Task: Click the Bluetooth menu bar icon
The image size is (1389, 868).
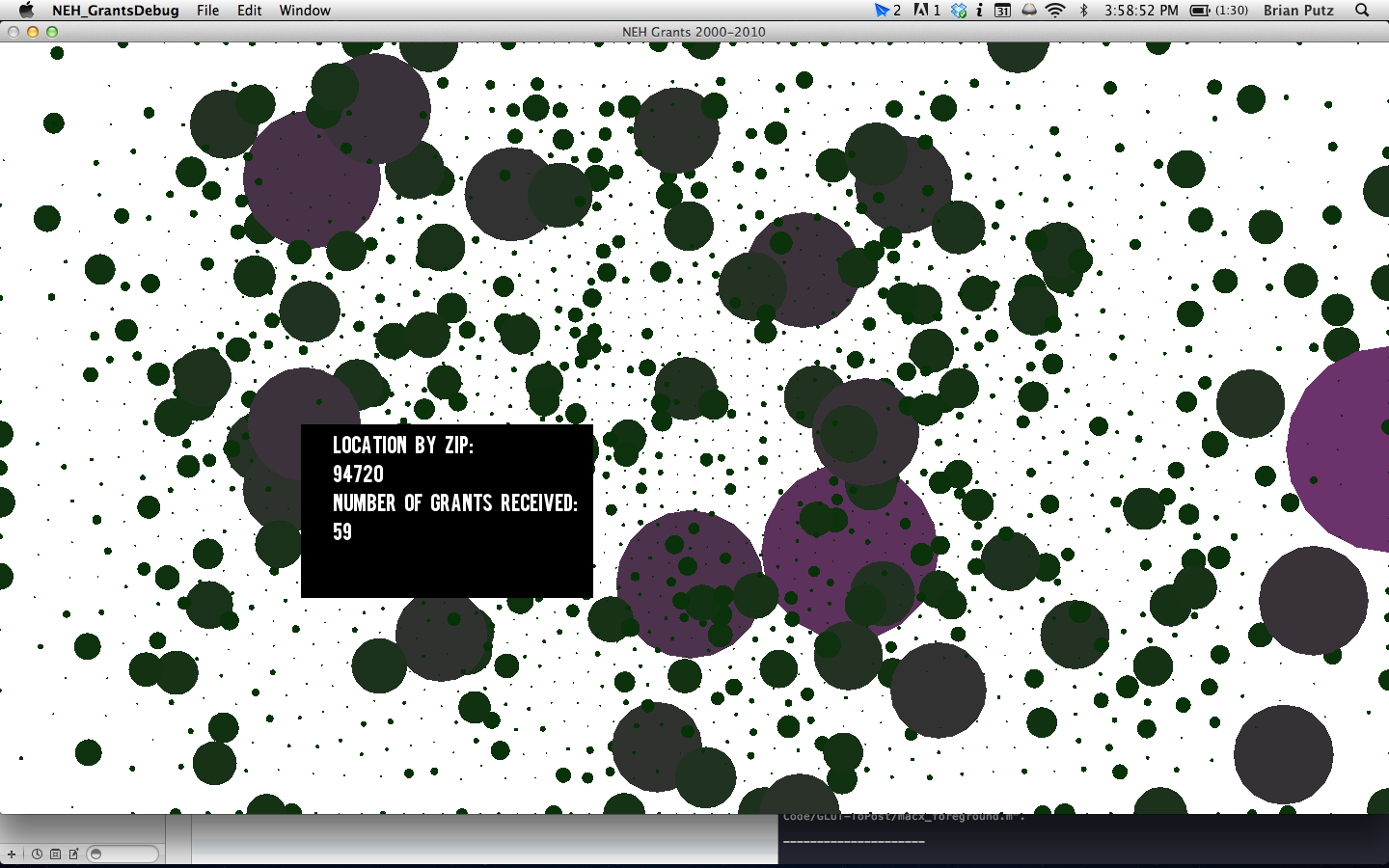Action: 1083,10
